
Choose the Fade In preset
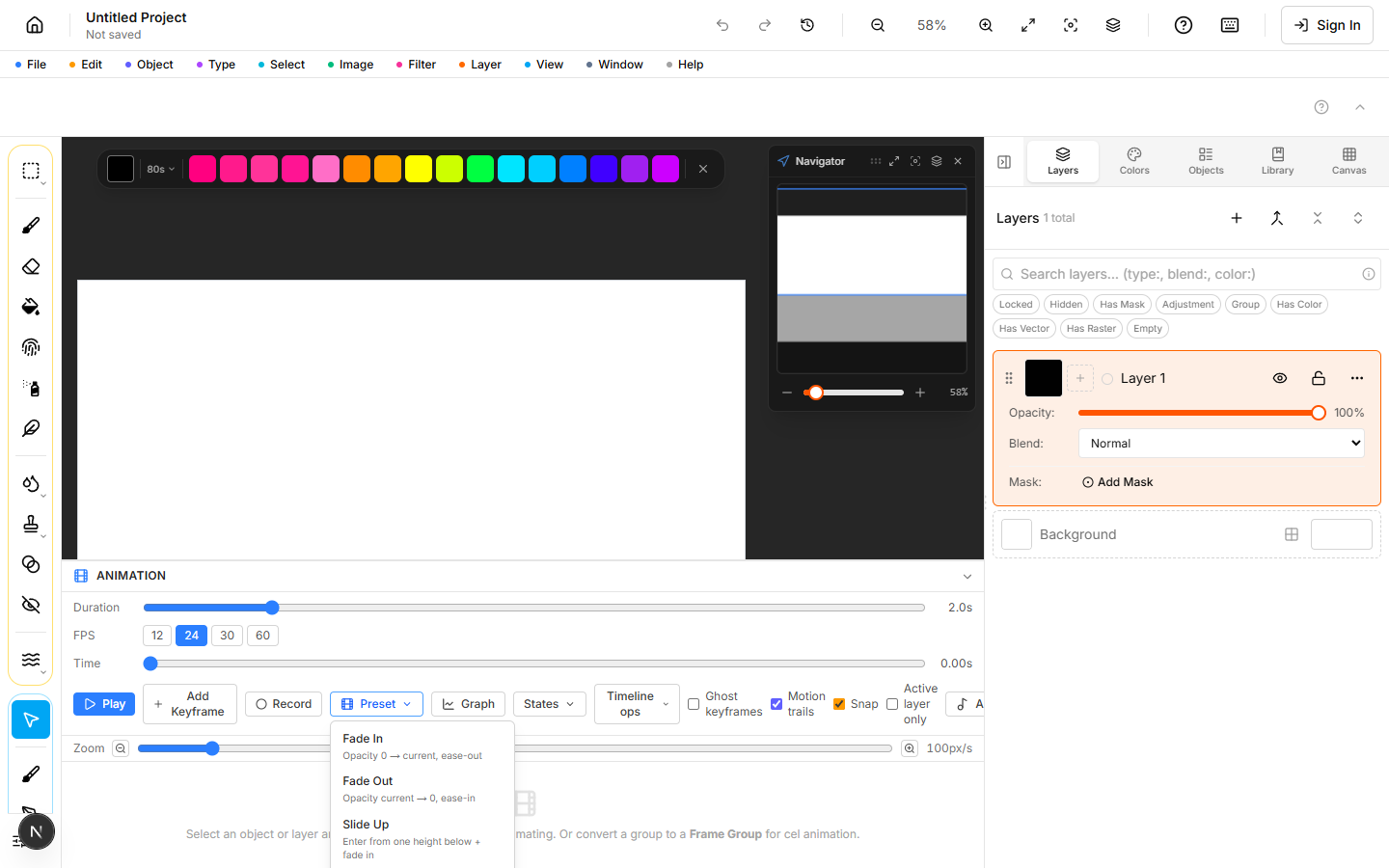(x=422, y=746)
